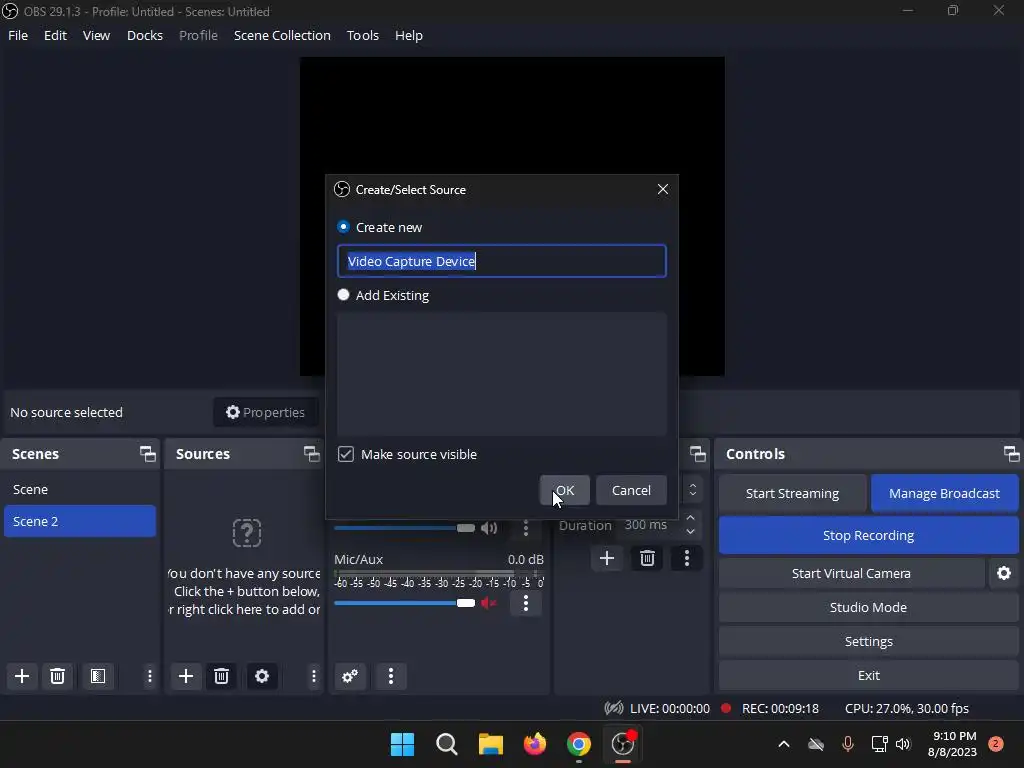1024x768 pixels.
Task: Click Manage Broadcast button
Action: (x=944, y=493)
